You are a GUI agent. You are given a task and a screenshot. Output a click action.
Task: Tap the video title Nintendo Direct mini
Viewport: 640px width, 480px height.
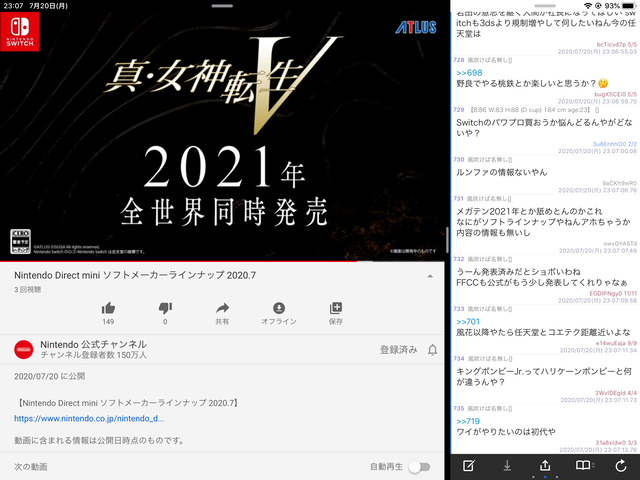coord(135,275)
